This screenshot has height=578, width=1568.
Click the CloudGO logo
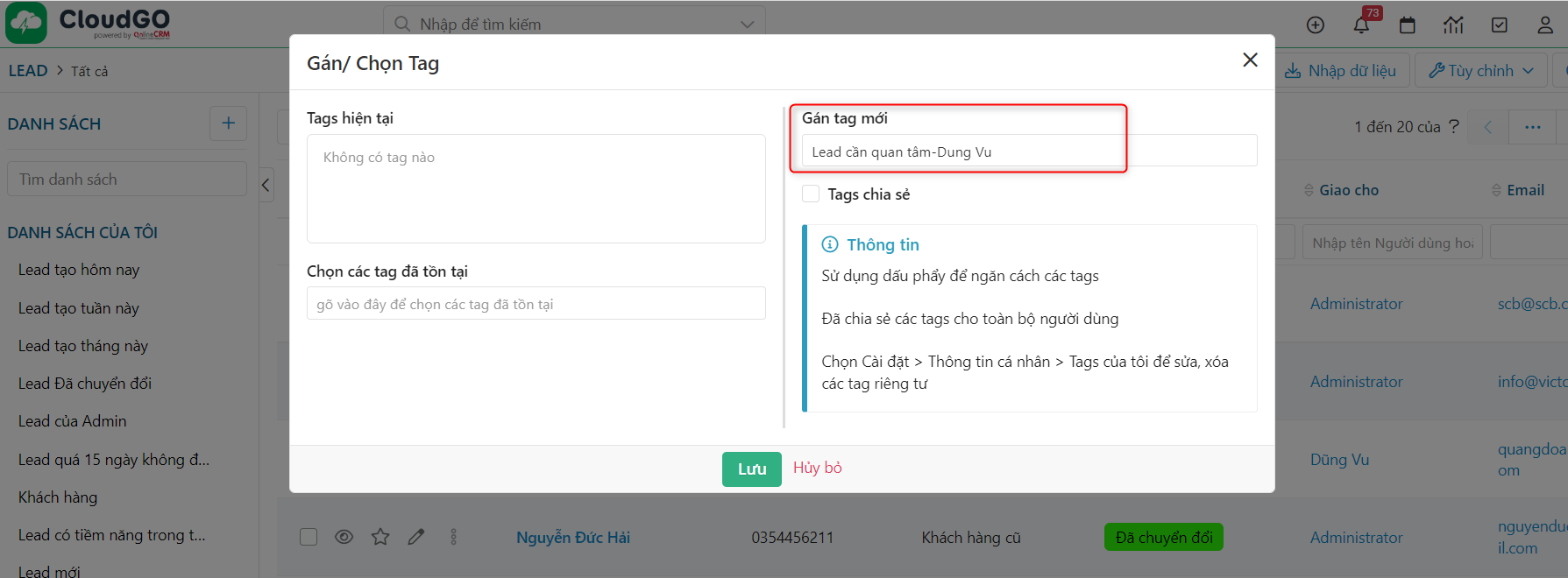coord(88,23)
